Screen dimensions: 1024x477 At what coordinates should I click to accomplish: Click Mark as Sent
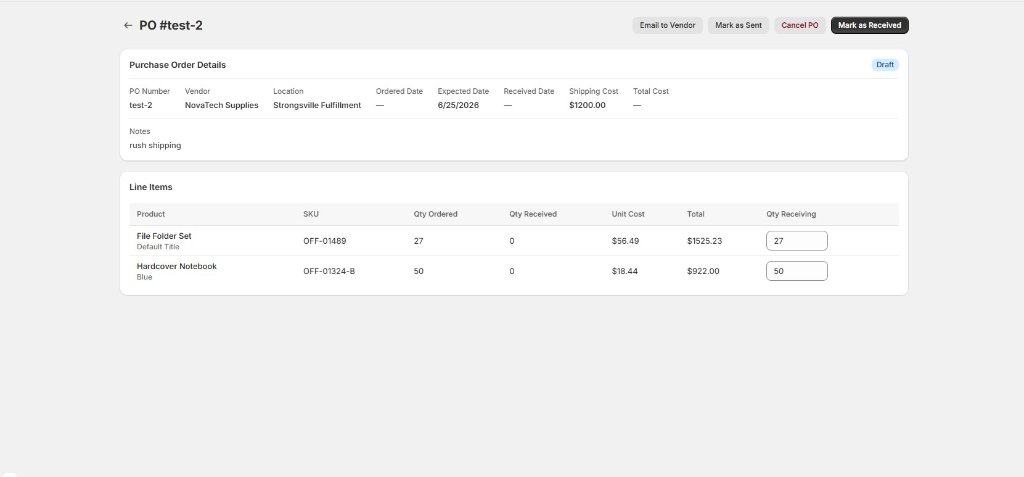click(739, 25)
